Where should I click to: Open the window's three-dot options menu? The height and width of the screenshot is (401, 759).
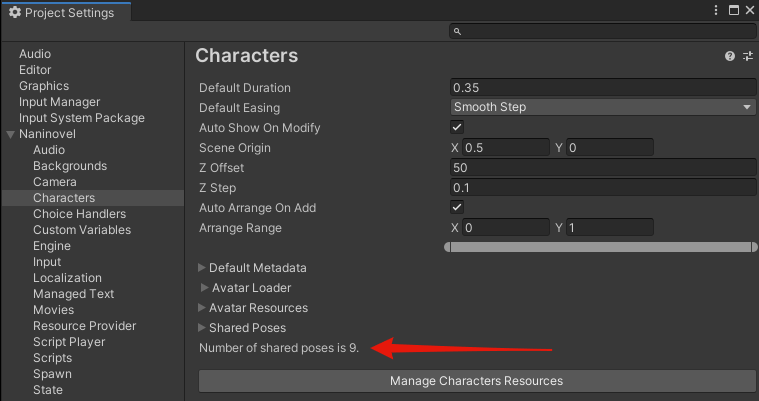[716, 11]
